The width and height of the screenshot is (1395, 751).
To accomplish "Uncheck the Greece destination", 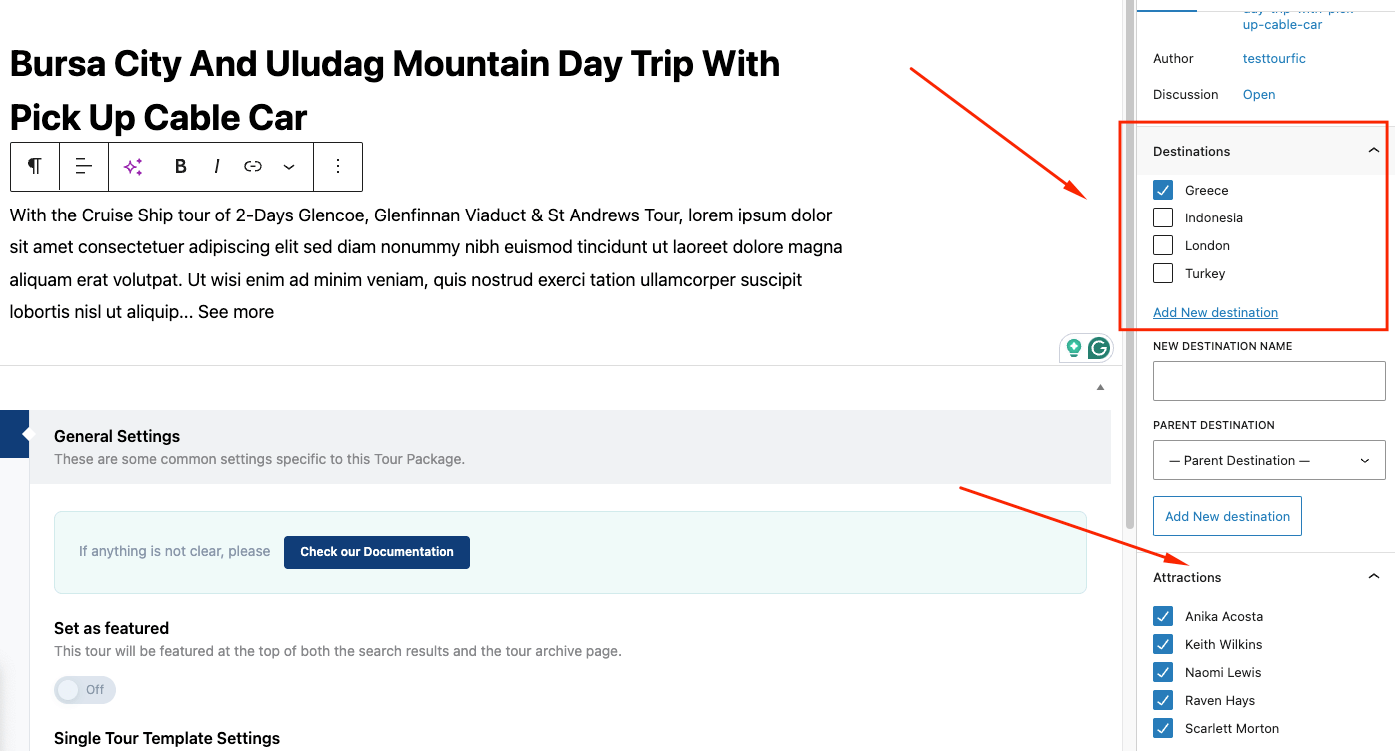I will click(x=1163, y=190).
